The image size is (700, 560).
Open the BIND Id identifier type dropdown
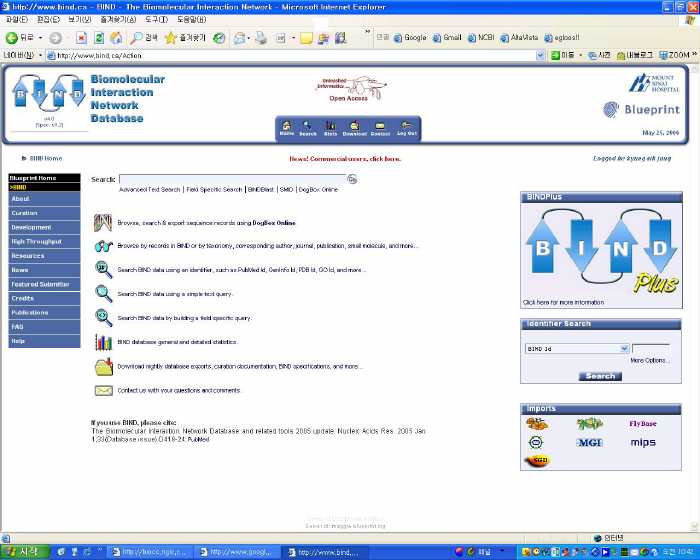point(624,349)
